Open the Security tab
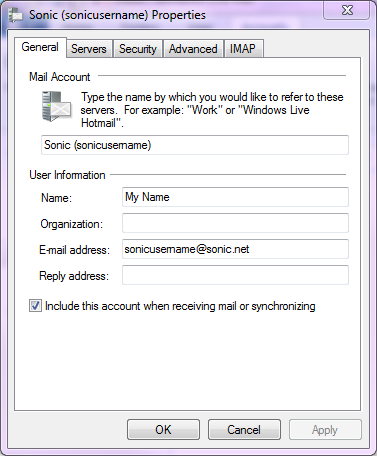 [138, 49]
